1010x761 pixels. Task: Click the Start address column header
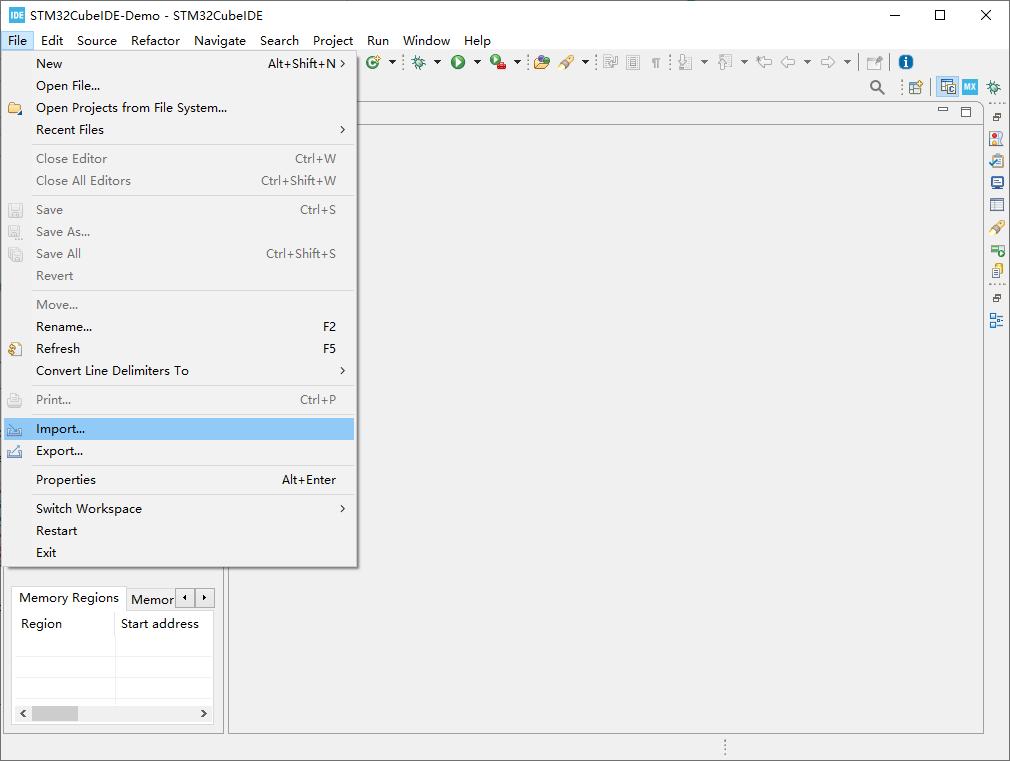pos(160,624)
